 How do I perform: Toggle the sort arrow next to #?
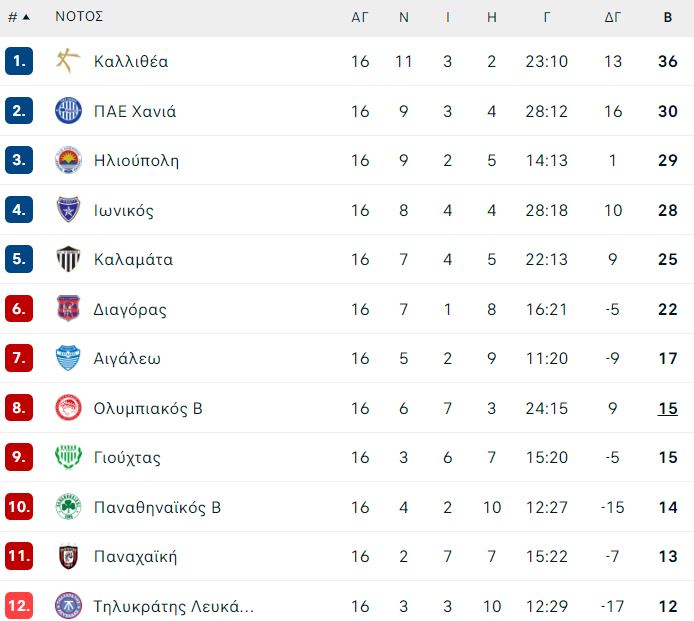click(x=26, y=17)
